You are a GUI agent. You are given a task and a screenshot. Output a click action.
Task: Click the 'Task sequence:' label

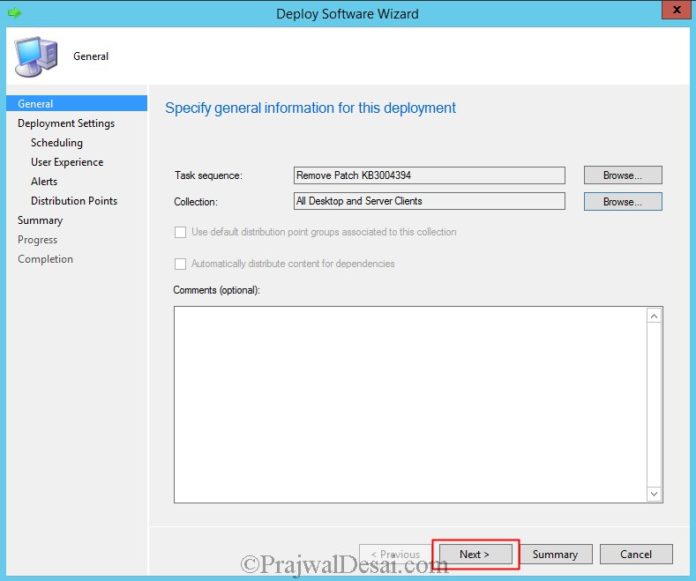coord(208,175)
